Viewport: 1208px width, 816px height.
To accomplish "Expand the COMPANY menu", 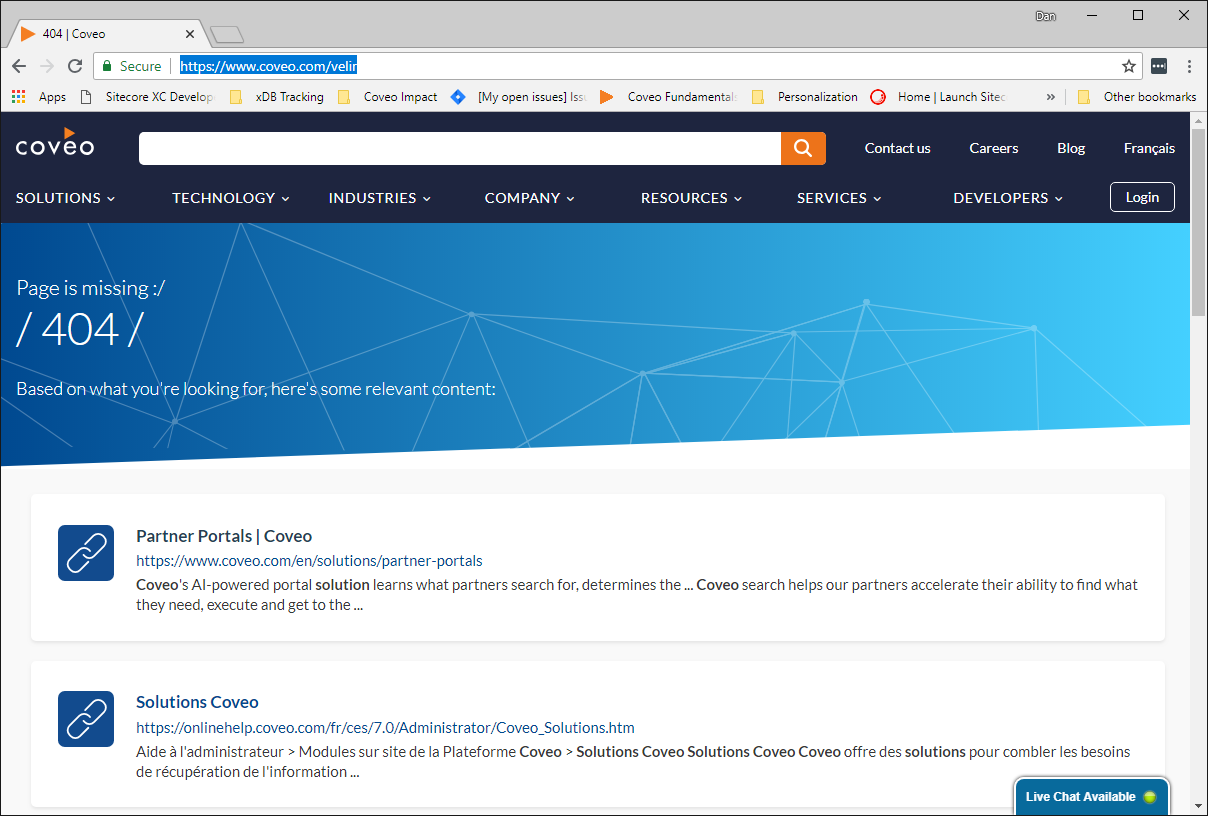I will pos(530,198).
